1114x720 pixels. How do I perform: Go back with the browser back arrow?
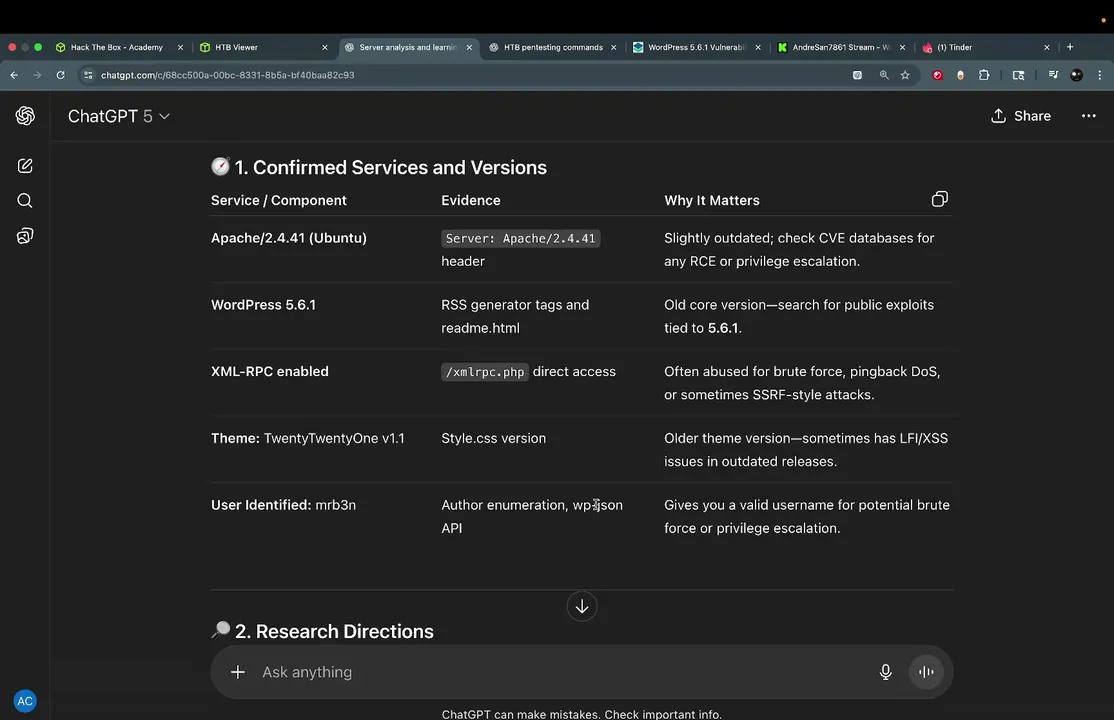(x=14, y=75)
